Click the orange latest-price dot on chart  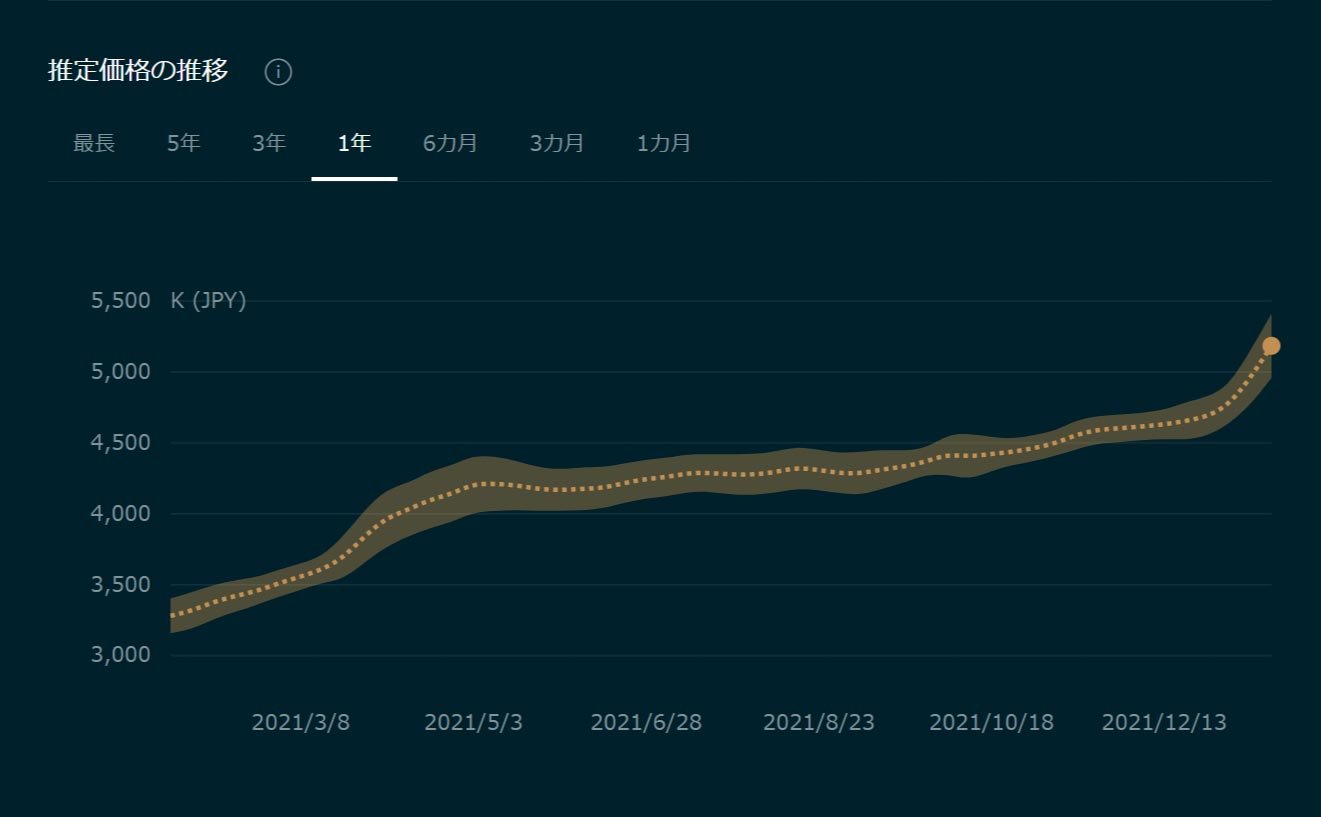pyautogui.click(x=1271, y=346)
